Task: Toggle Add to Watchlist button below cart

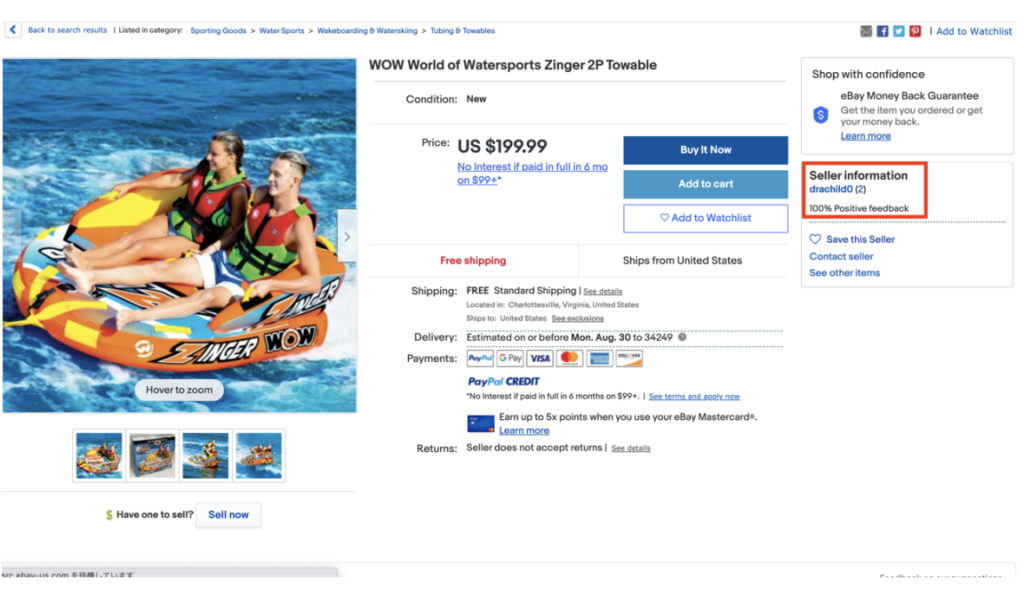Action: pos(705,218)
